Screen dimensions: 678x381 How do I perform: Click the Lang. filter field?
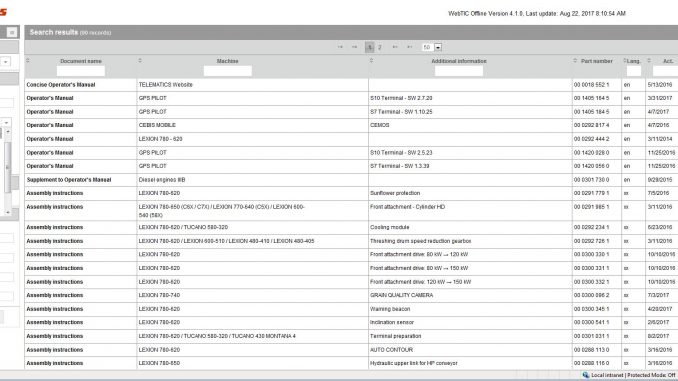pyautogui.click(x=633, y=71)
